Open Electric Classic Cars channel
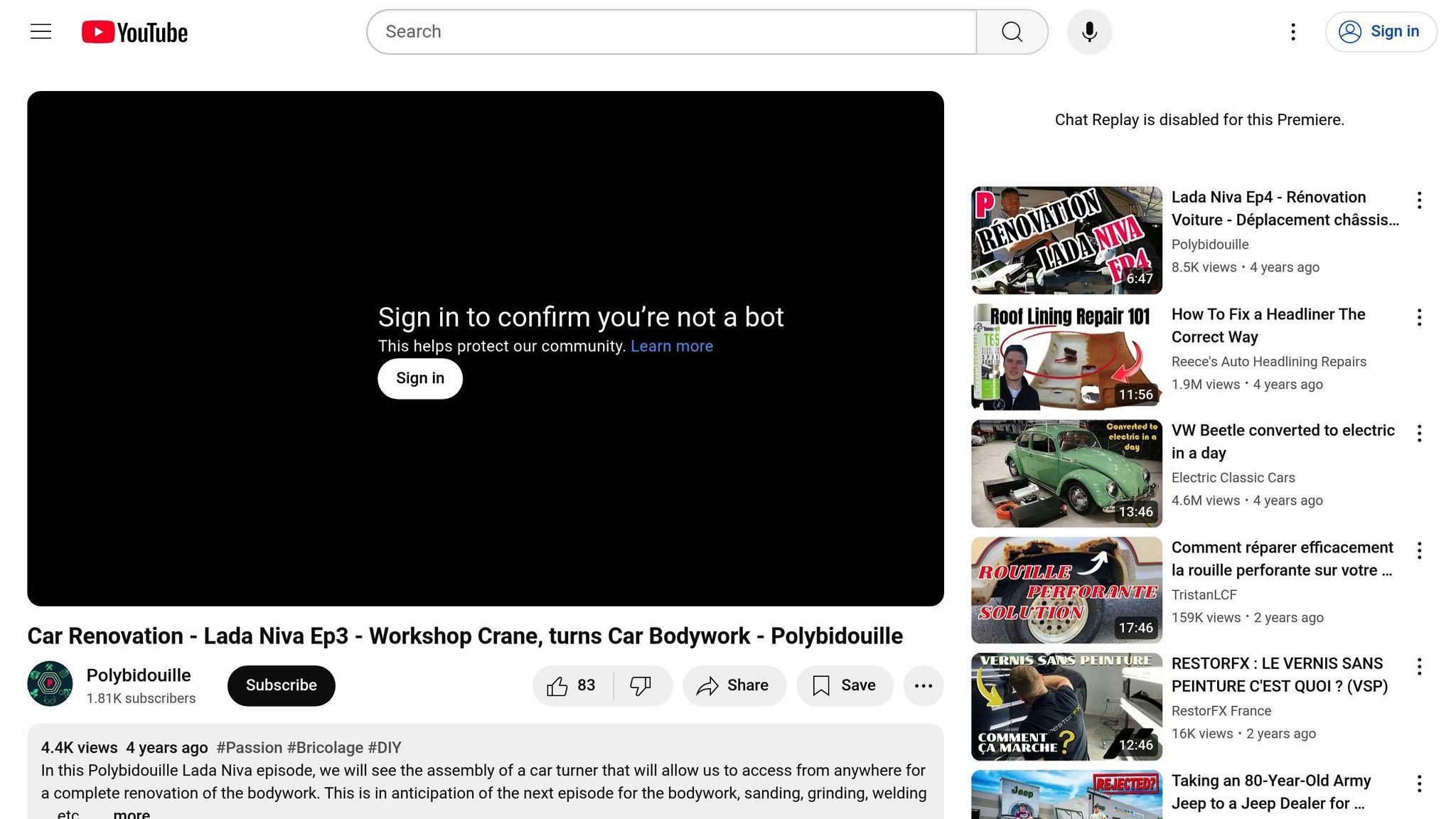The height and width of the screenshot is (819, 1456). (1233, 478)
